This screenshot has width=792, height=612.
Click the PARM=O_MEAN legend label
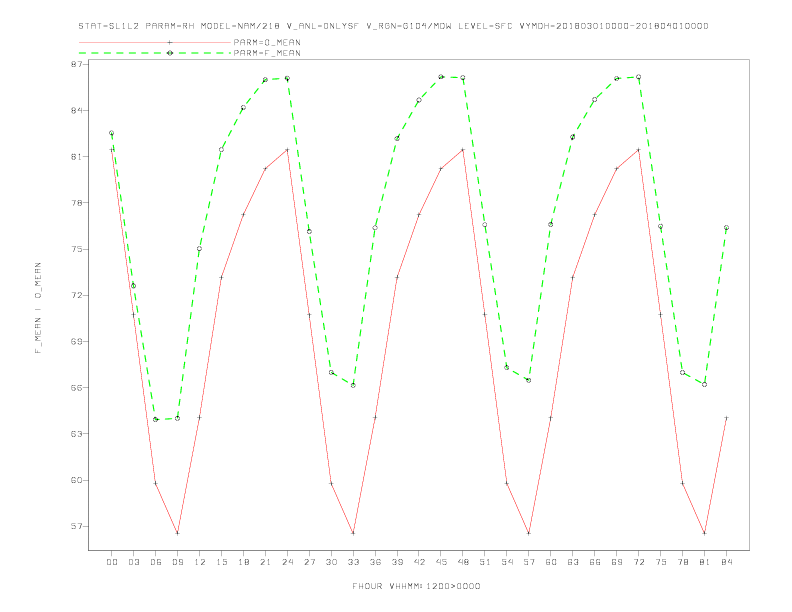[267, 42]
